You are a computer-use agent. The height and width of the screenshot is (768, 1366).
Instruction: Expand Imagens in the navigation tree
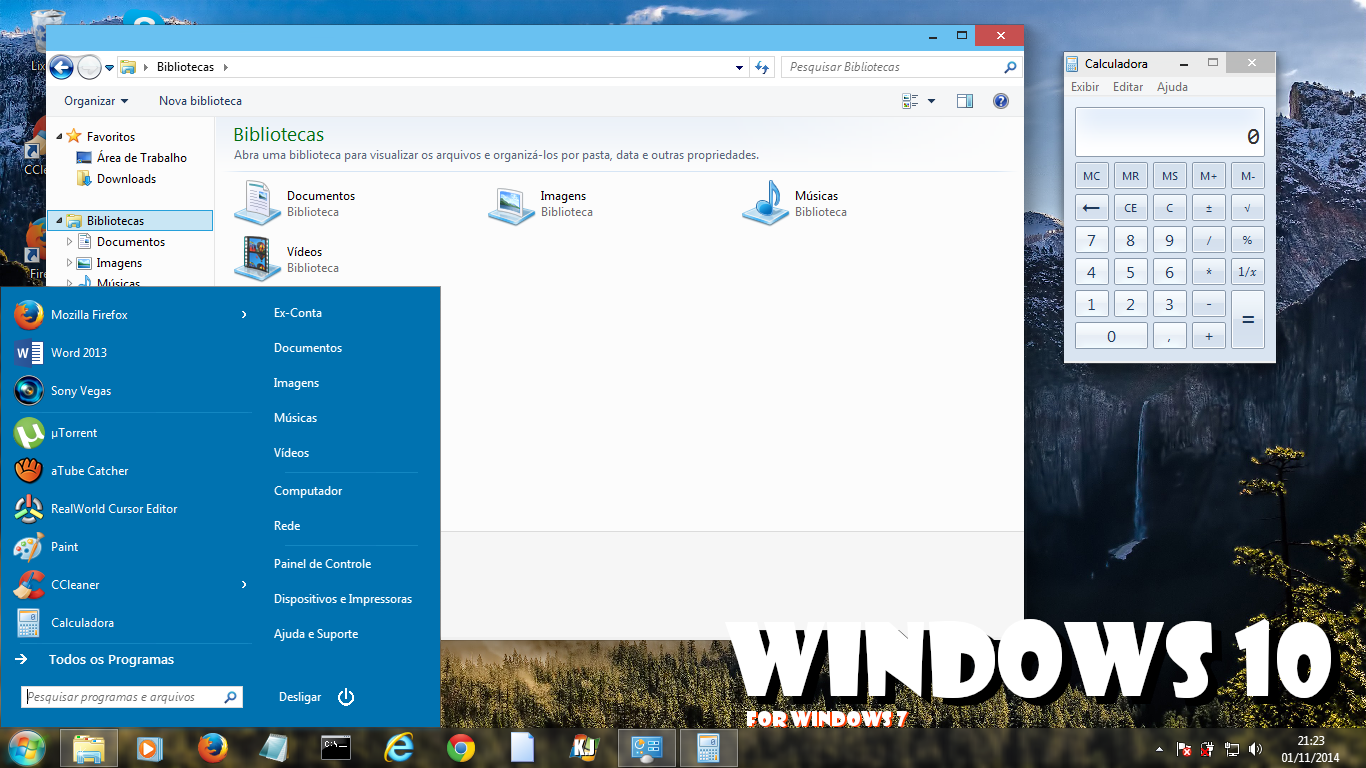click(70, 263)
